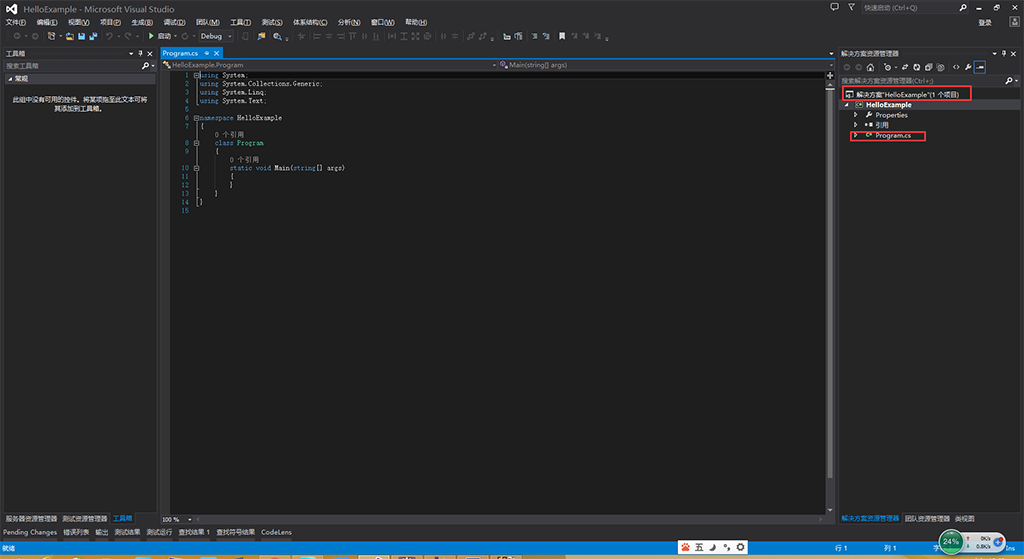The image size is (1024, 559).
Task: Click the green 24% network monitor widget
Action: [x=951, y=541]
